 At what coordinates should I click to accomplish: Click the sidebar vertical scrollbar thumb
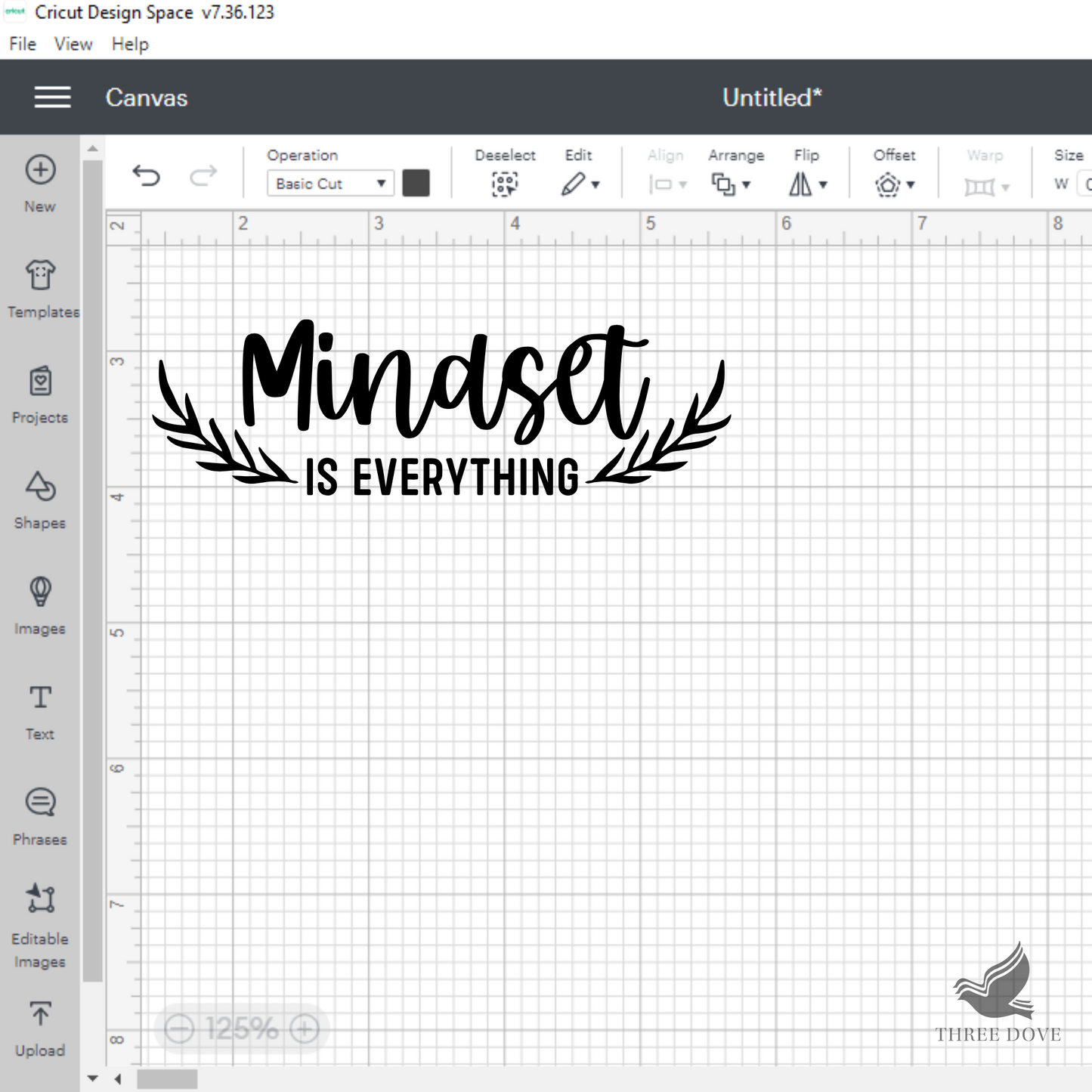pyautogui.click(x=92, y=571)
